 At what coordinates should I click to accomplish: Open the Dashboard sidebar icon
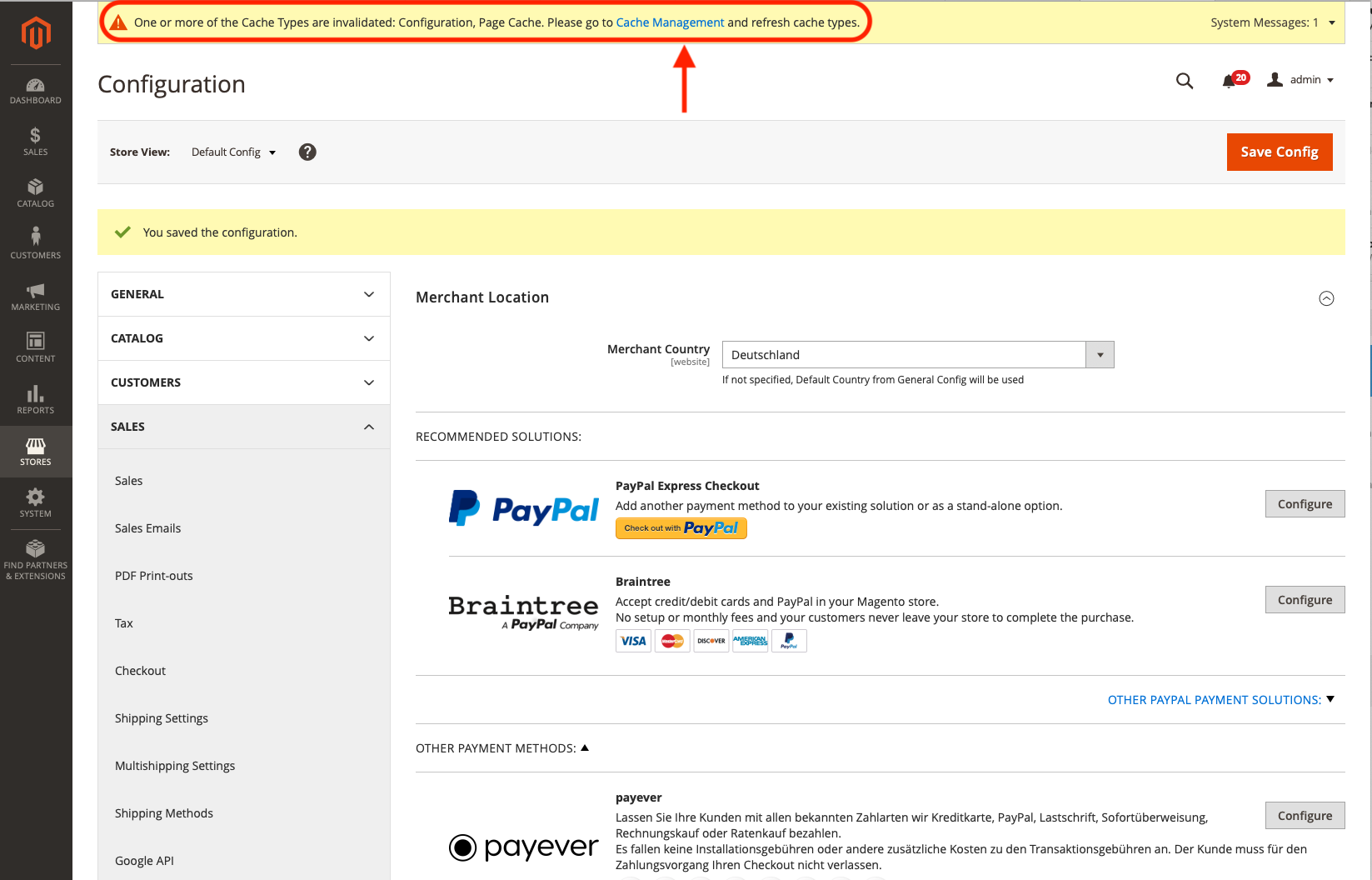pyautogui.click(x=36, y=91)
